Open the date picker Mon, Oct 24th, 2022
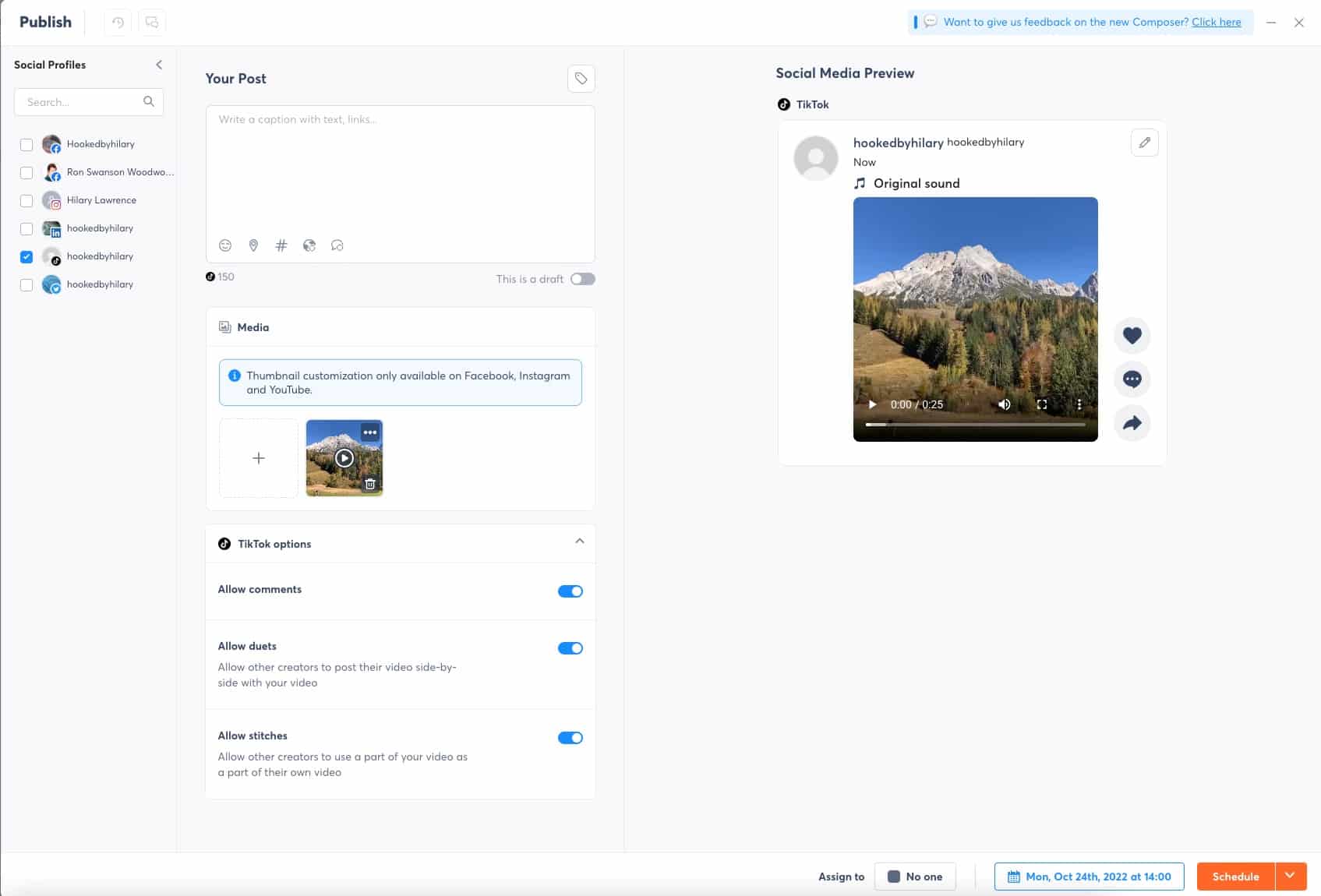The width and height of the screenshot is (1321, 896). tap(1090, 877)
